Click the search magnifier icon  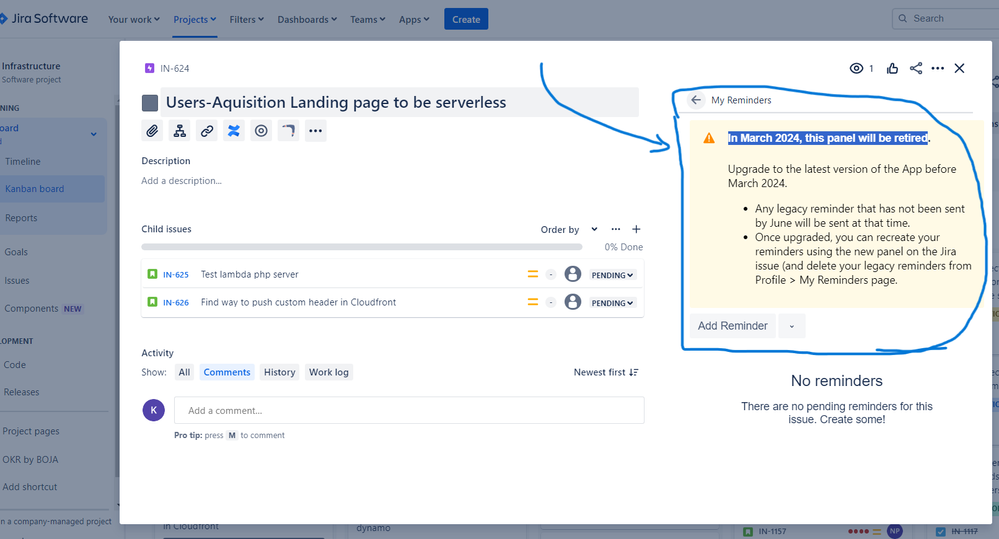coord(903,18)
